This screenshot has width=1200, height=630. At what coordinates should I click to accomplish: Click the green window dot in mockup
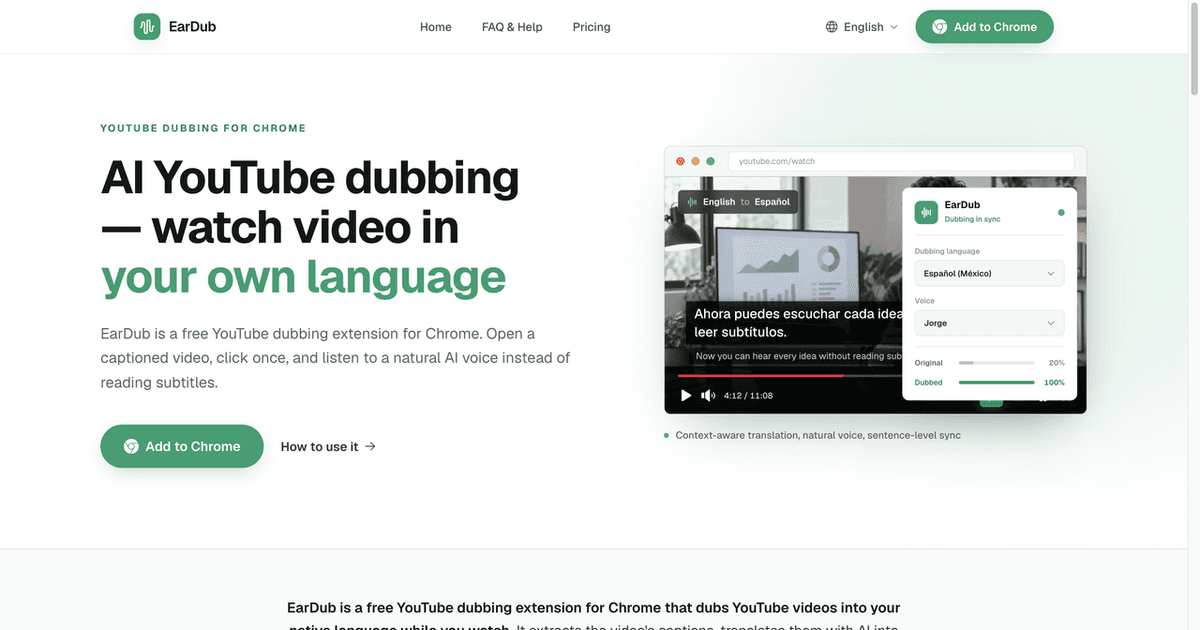point(710,161)
